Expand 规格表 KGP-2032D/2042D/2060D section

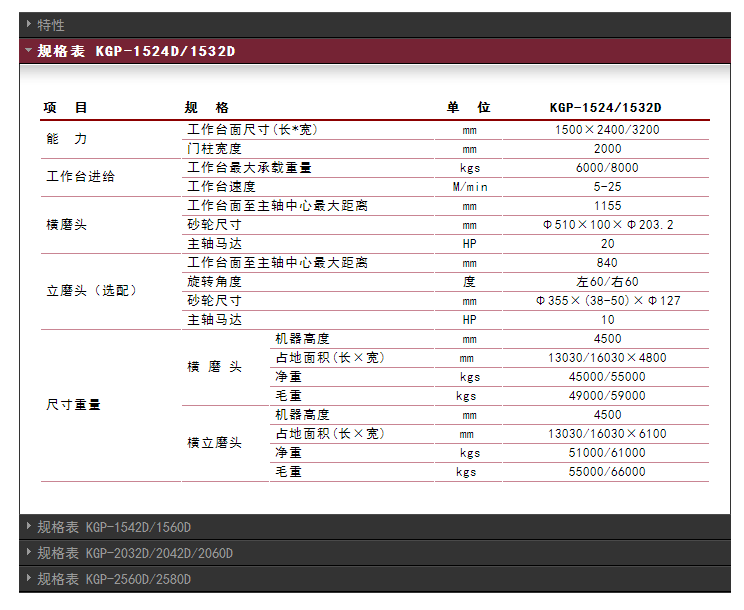click(375, 553)
